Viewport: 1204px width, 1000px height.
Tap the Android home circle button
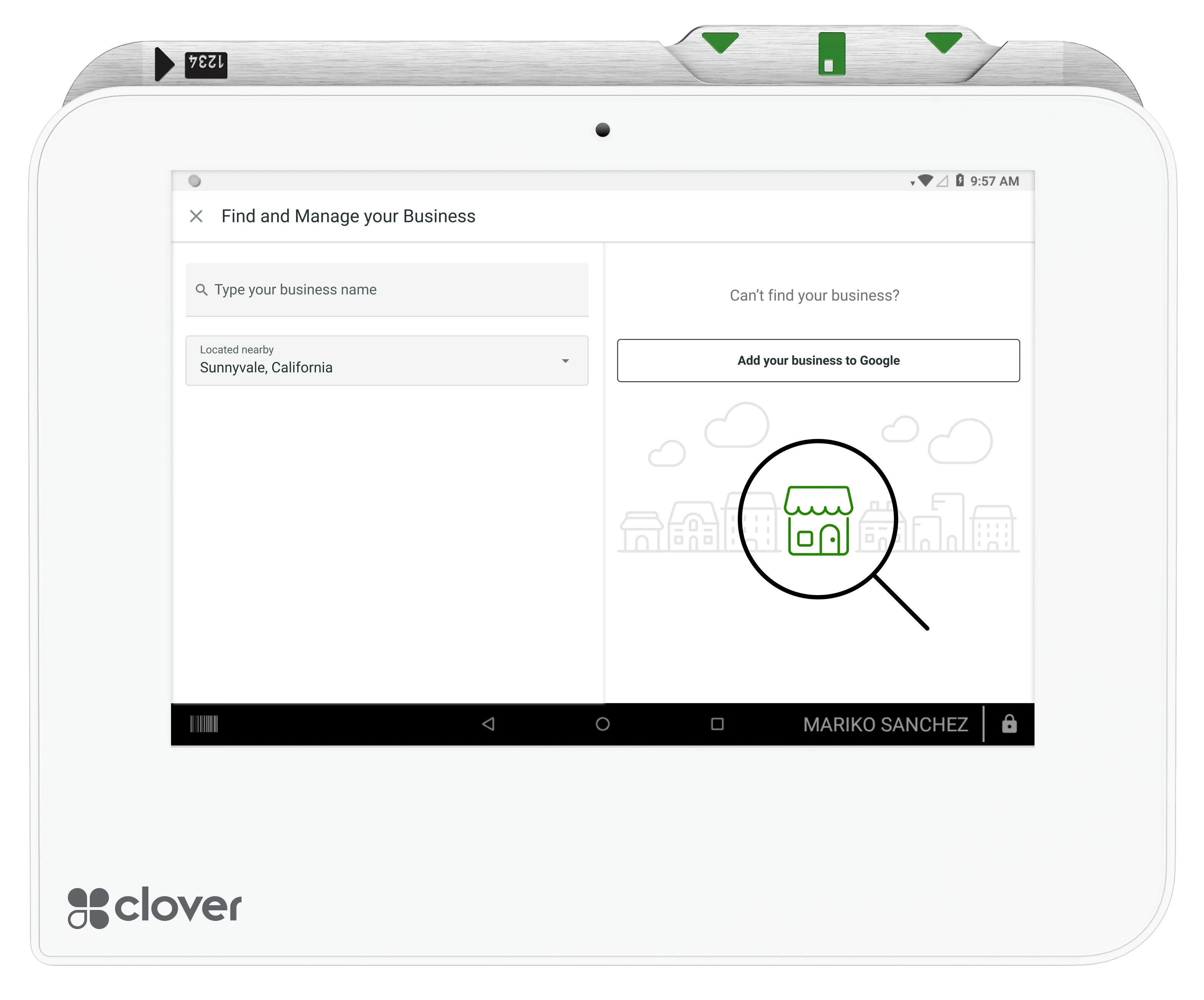(x=602, y=724)
